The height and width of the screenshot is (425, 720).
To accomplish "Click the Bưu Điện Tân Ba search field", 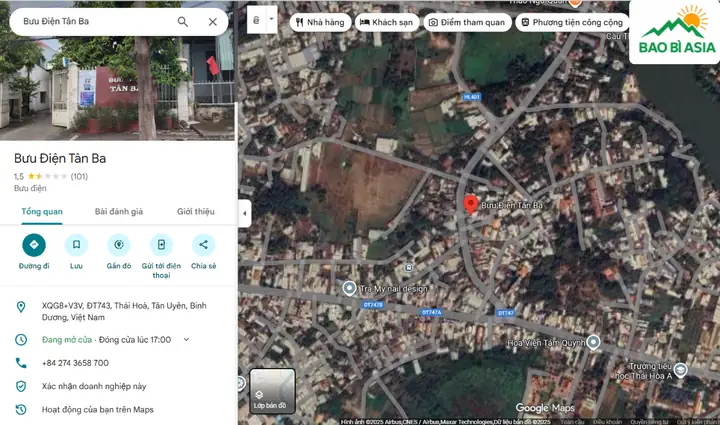I will point(94,22).
